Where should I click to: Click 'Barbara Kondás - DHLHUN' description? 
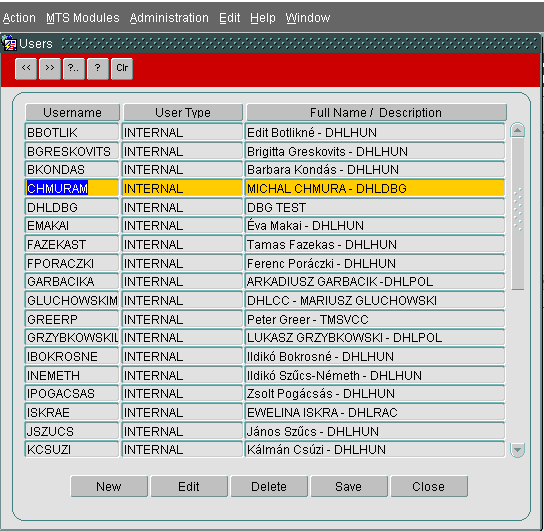click(375, 170)
